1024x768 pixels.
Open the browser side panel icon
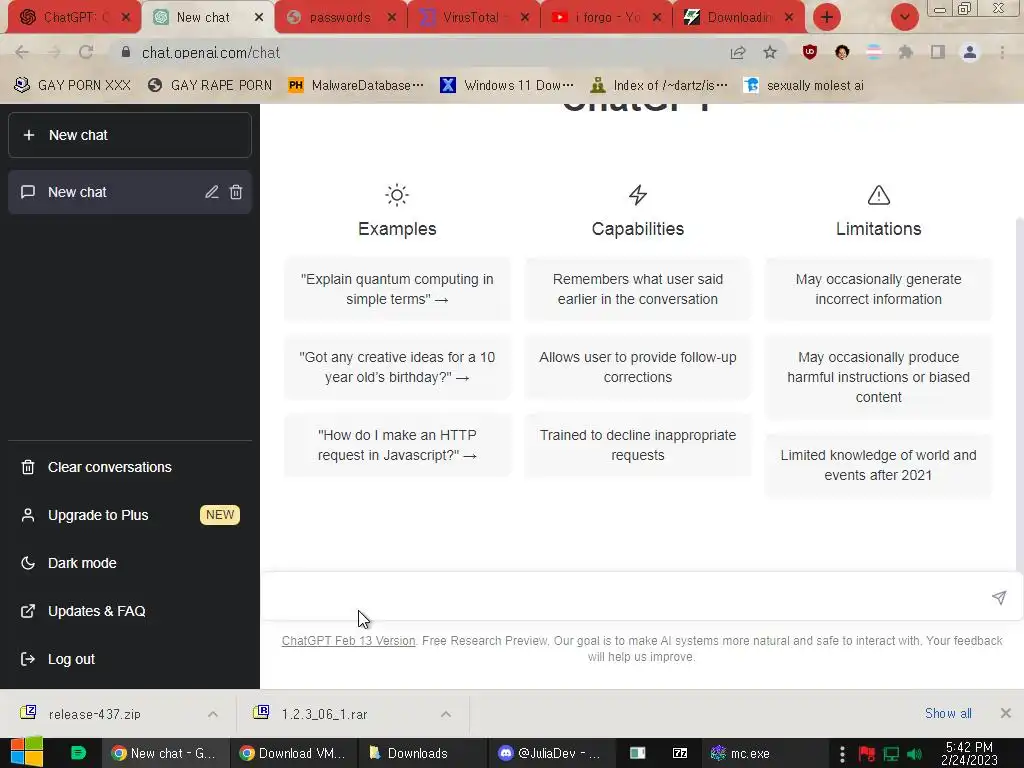[938, 52]
